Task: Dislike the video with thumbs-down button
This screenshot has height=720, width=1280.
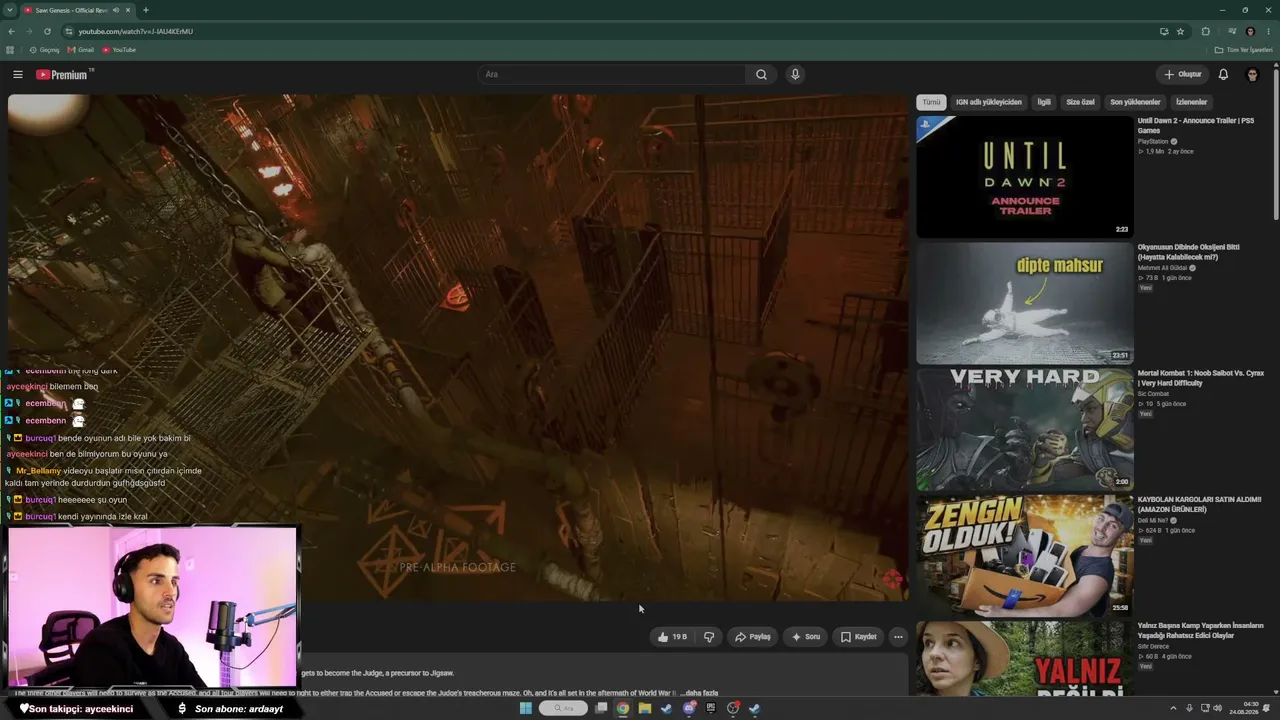Action: click(x=709, y=637)
